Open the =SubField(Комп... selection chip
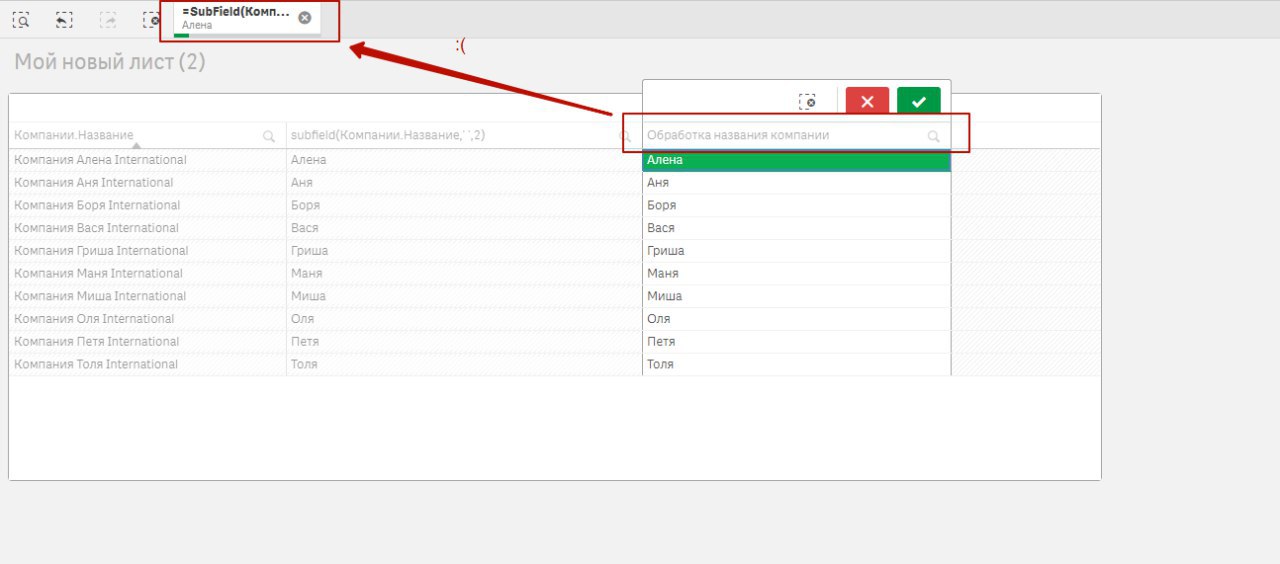The width and height of the screenshot is (1280, 564). (x=236, y=18)
